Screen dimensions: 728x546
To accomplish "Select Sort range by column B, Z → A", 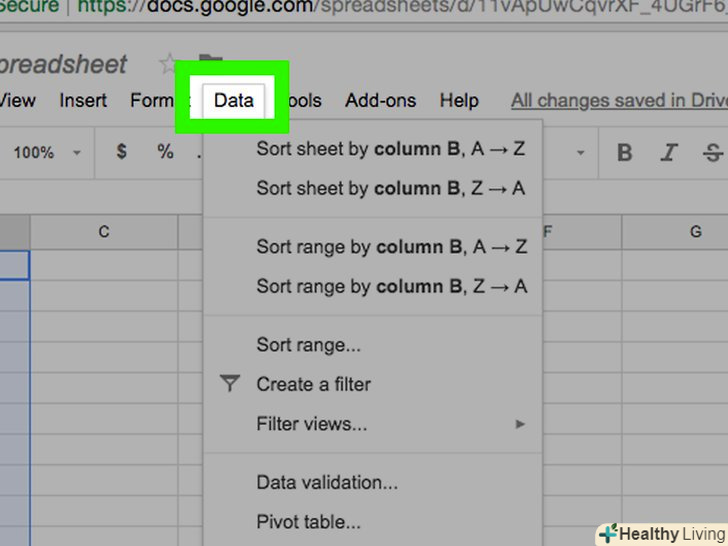I will [391, 286].
